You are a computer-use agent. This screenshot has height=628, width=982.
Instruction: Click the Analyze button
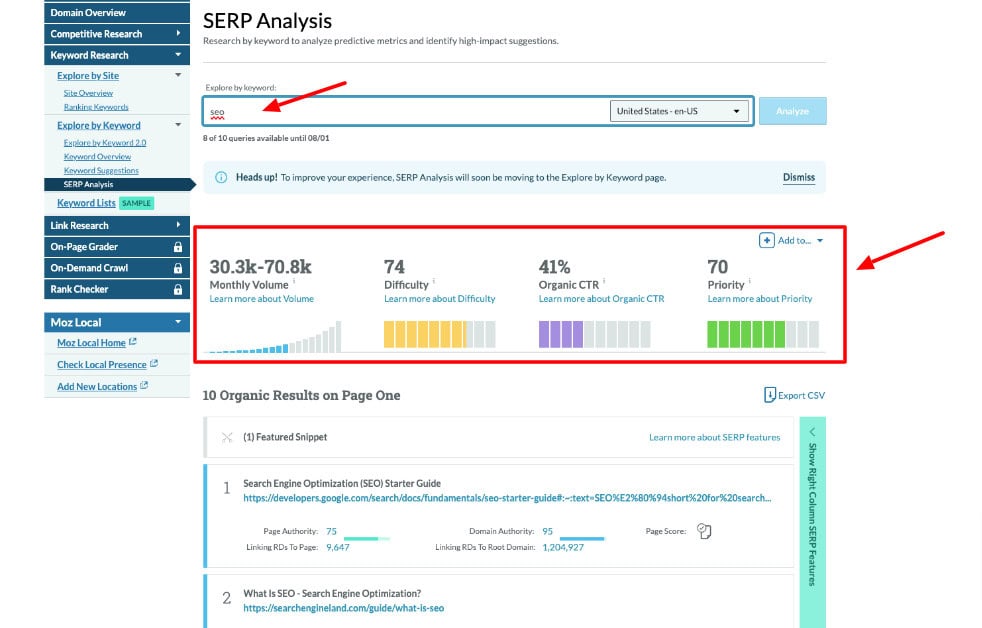point(792,112)
